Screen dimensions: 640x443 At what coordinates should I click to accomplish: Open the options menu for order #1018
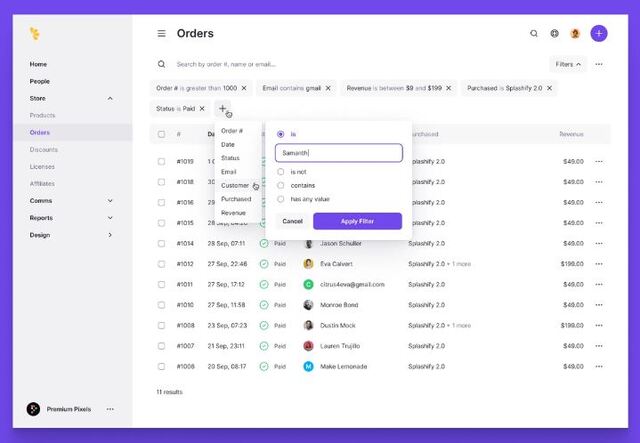coord(599,182)
